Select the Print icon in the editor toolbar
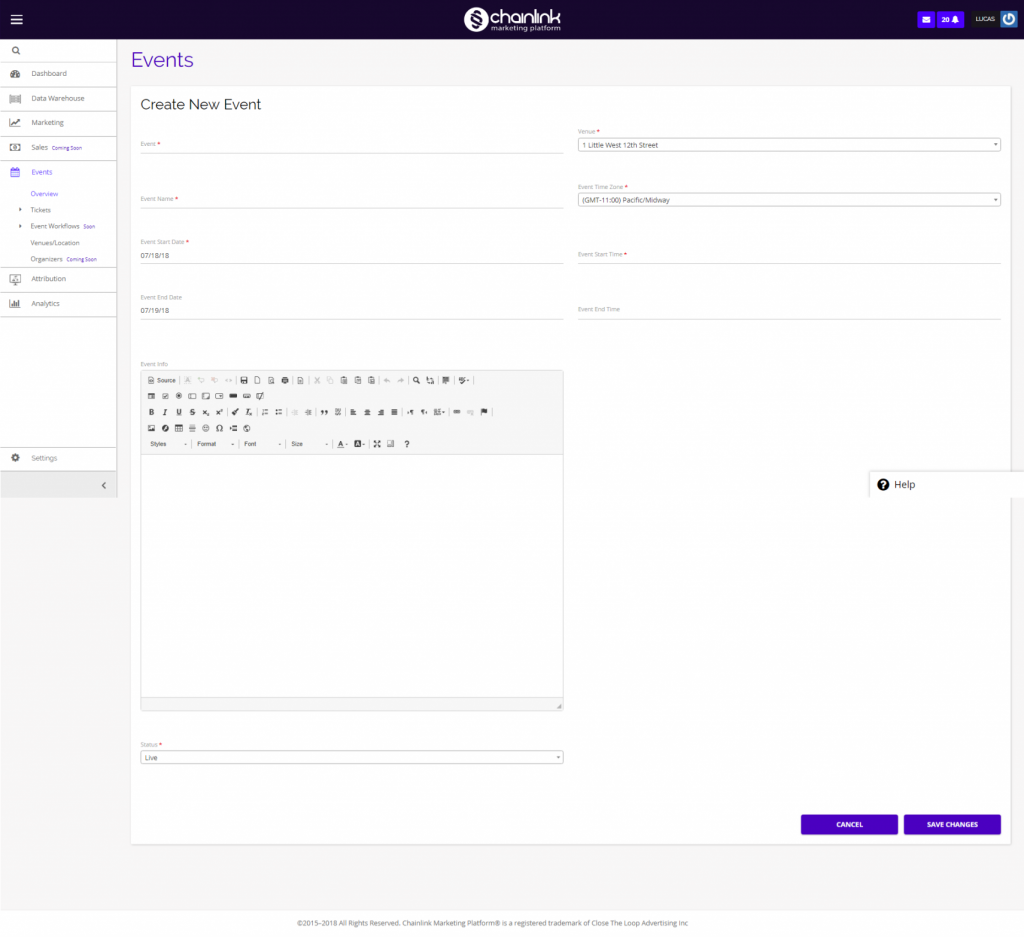Viewport: 1024px width, 937px height. click(x=285, y=380)
